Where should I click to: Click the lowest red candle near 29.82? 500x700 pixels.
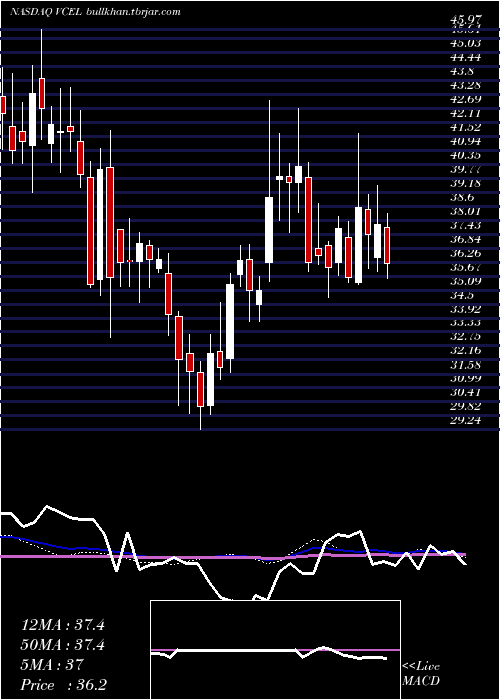click(x=200, y=389)
